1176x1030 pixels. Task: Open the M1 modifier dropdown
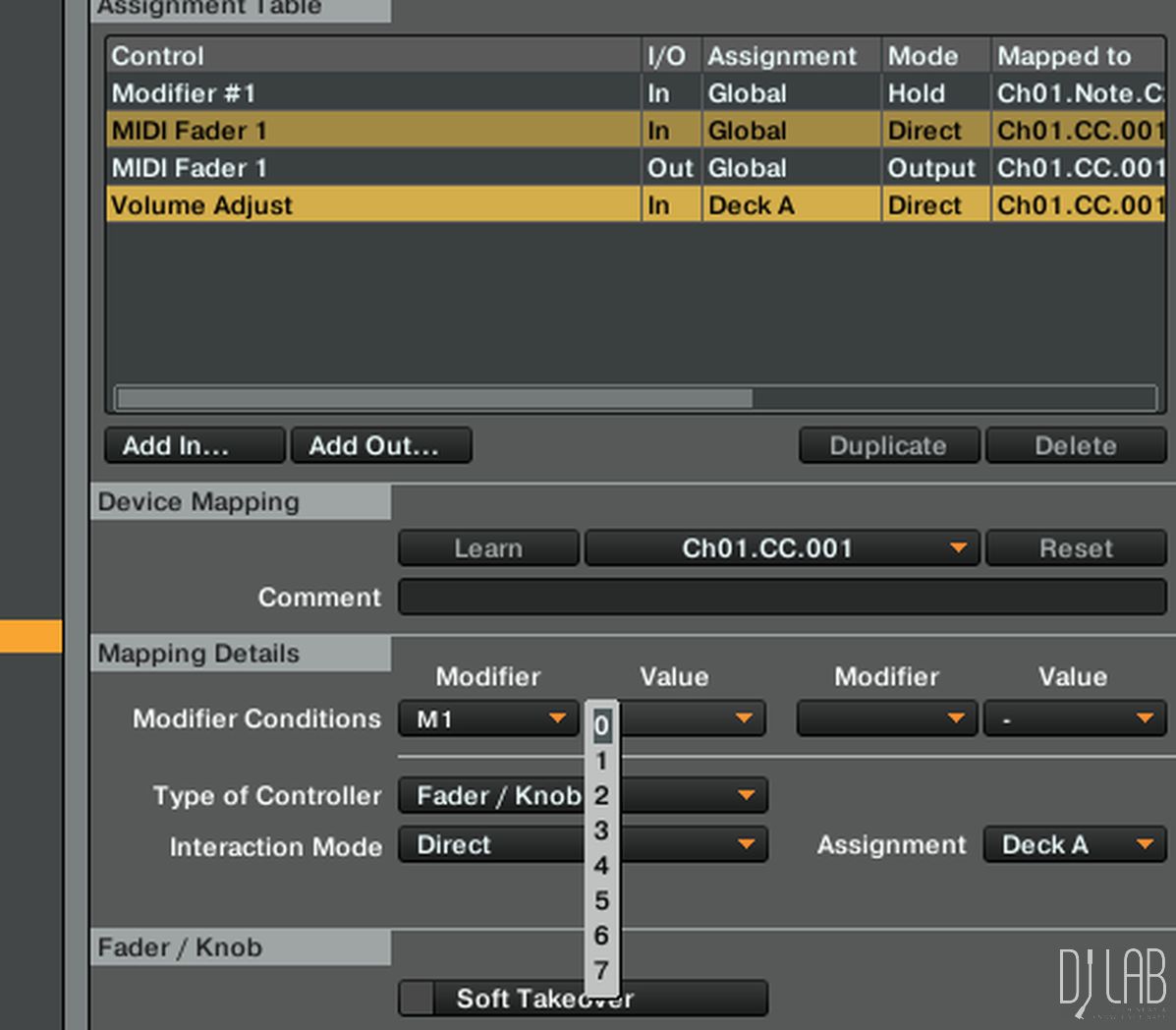pyautogui.click(x=488, y=718)
